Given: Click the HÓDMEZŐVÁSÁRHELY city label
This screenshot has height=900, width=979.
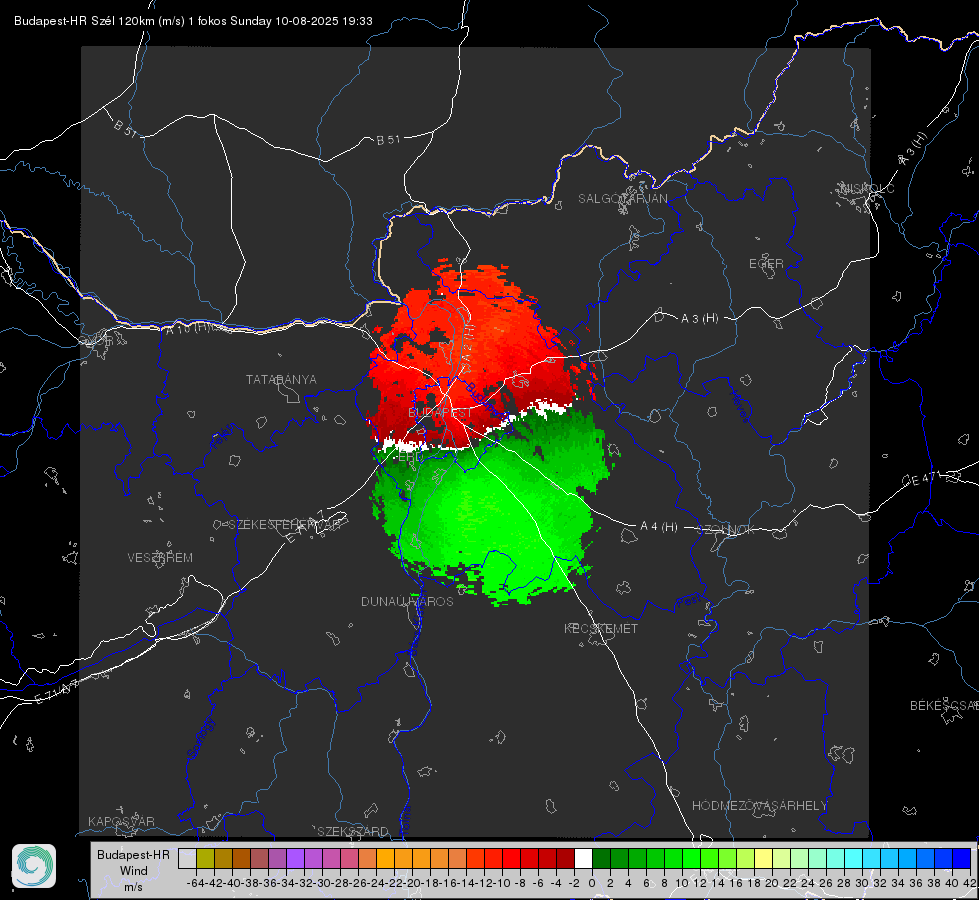Looking at the screenshot, I should pos(759,806).
